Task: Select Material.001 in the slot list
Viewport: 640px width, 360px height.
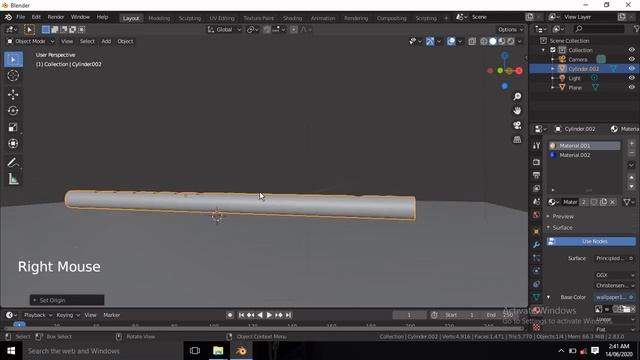Action: tap(584, 146)
